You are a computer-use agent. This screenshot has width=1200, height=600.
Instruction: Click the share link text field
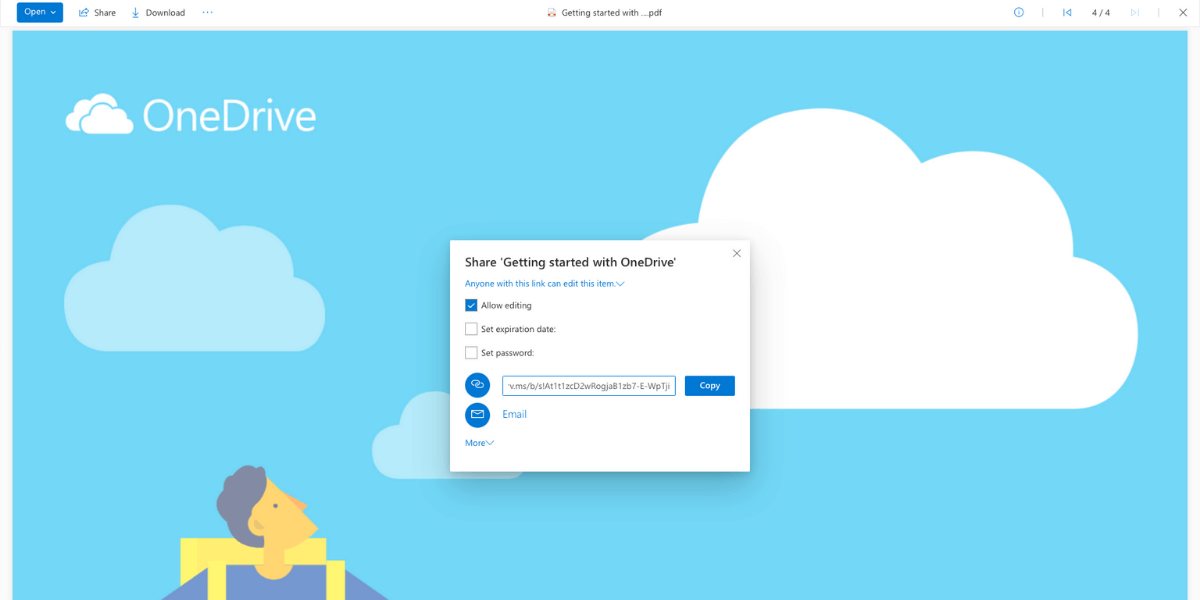click(589, 386)
